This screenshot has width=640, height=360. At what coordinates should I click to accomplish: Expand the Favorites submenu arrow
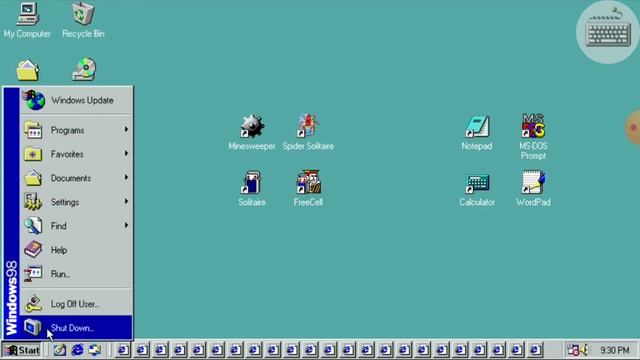126,153
